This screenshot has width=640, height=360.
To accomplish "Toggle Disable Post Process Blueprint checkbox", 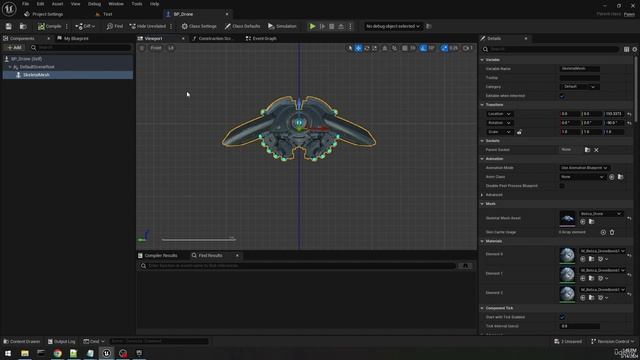I will (562, 186).
